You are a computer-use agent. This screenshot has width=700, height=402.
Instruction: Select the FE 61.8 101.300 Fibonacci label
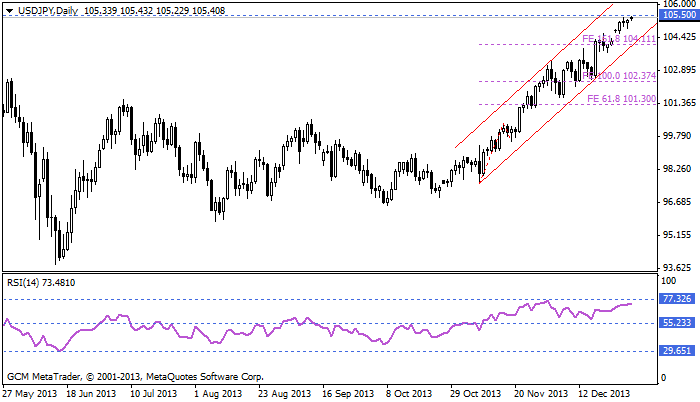tap(621, 99)
